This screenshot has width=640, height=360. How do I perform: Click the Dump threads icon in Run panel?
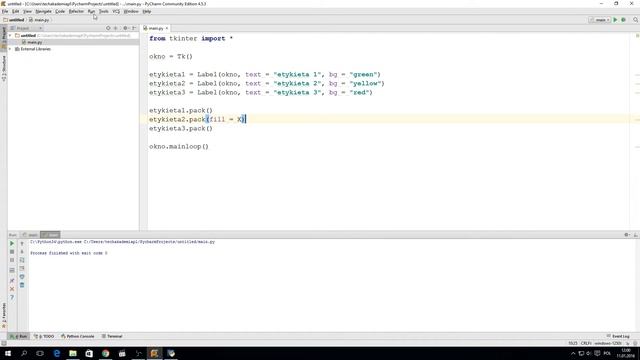pos(12,270)
